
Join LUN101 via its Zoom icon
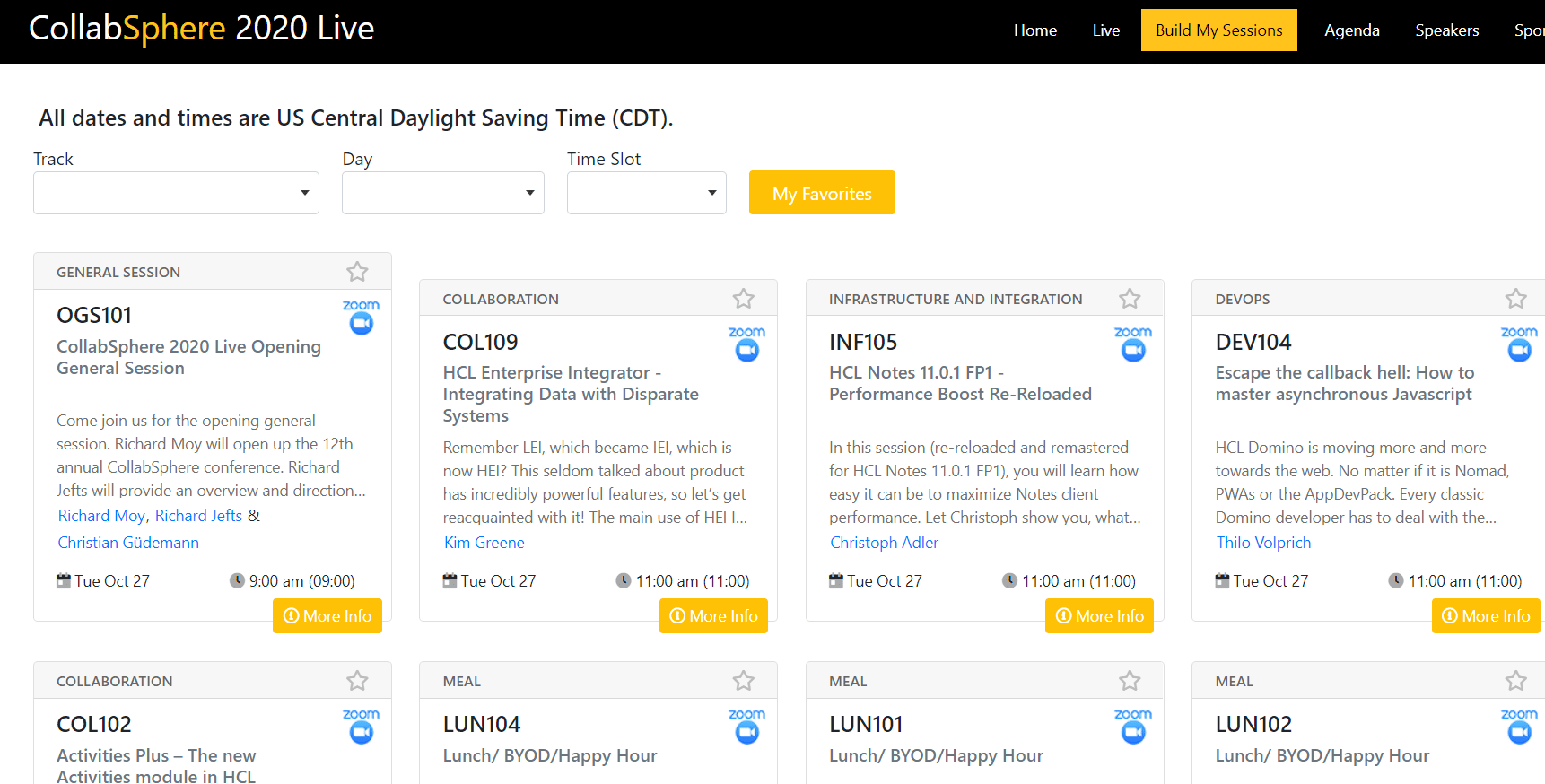pos(1132,727)
